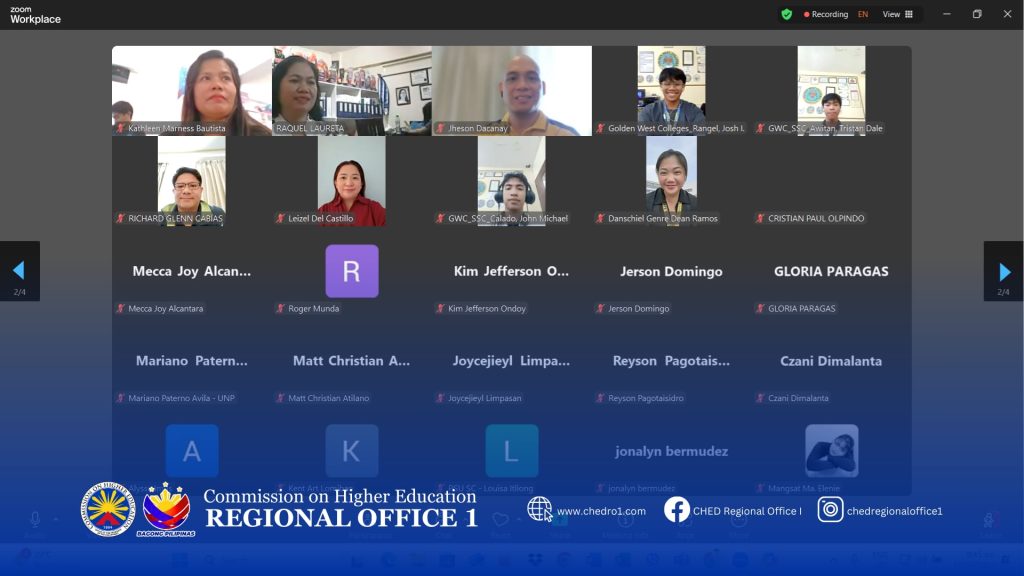1024x576 pixels.
Task: Click the EN language indicator
Action: [x=863, y=14]
